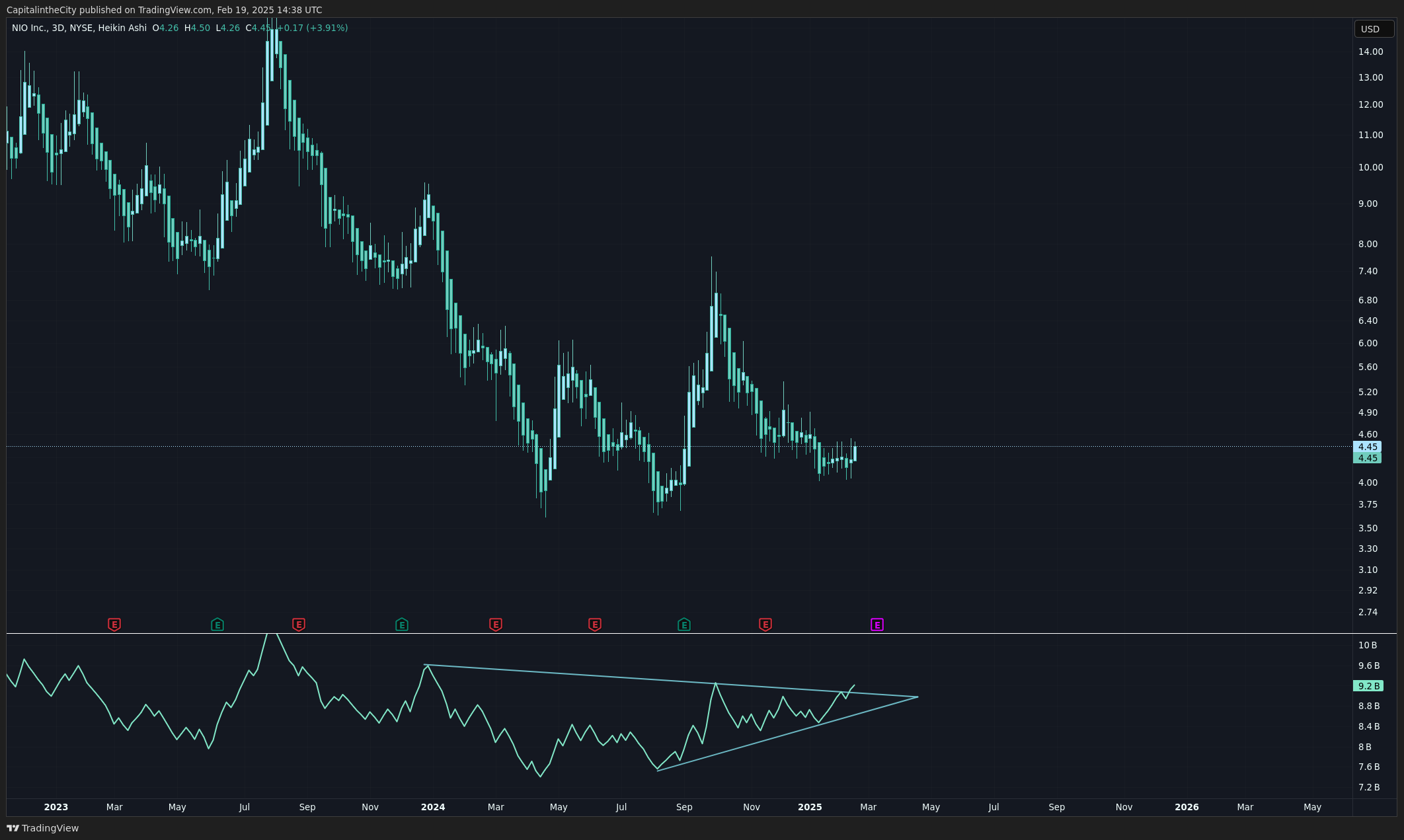The height and width of the screenshot is (840, 1404).
Task: Click the low value L4.26
Action: [x=228, y=28]
